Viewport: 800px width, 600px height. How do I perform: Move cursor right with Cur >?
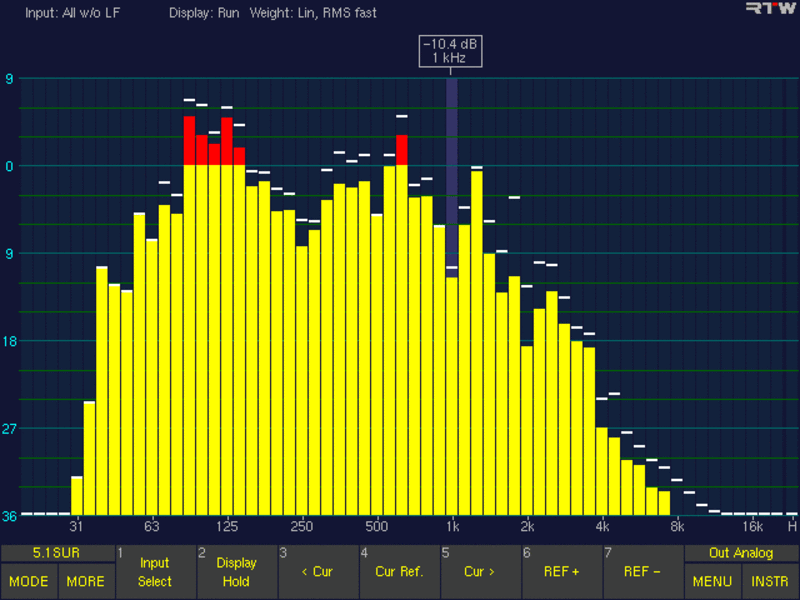click(481, 572)
